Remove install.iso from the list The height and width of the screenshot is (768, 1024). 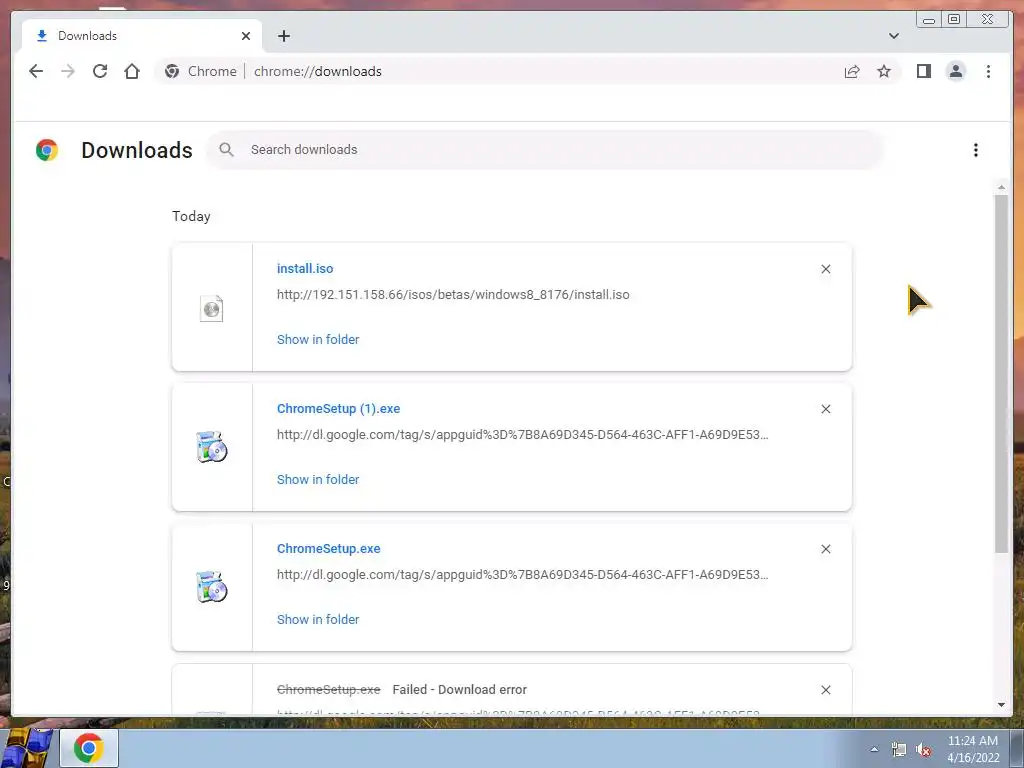(x=825, y=269)
